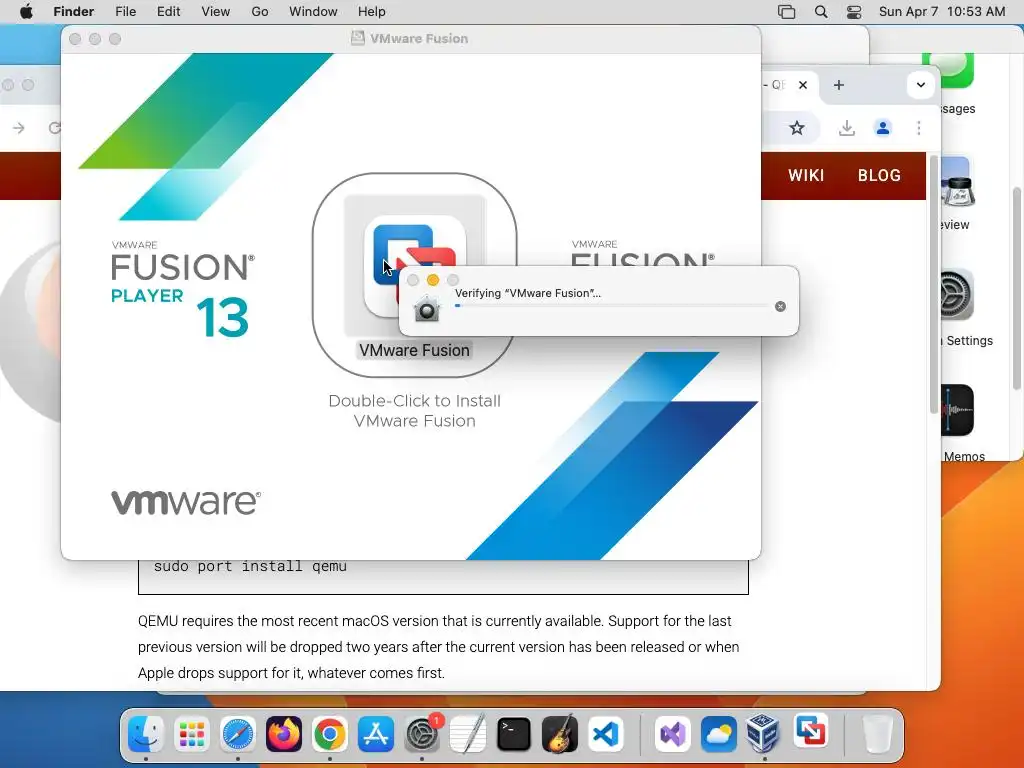The height and width of the screenshot is (768, 1024).
Task: Open the BLOG link on QEMU site
Action: 879,176
